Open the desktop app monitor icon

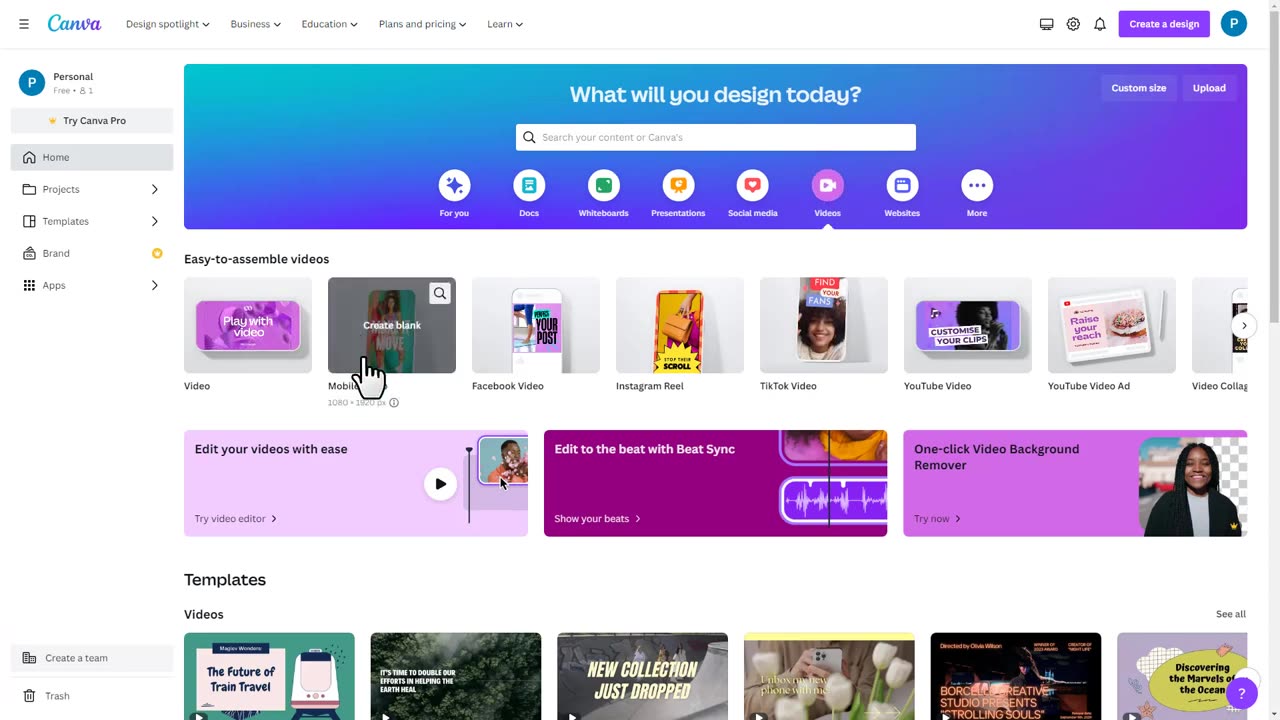1046,24
